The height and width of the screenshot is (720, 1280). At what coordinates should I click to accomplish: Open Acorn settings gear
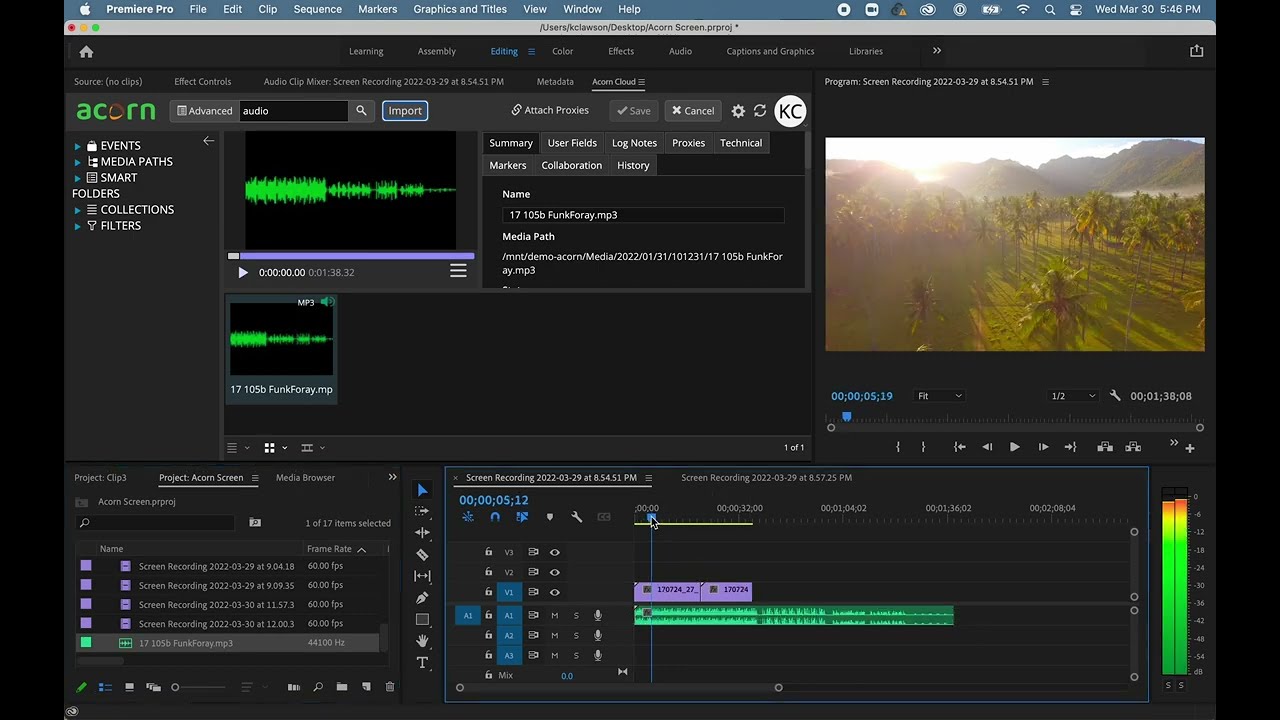pos(738,111)
